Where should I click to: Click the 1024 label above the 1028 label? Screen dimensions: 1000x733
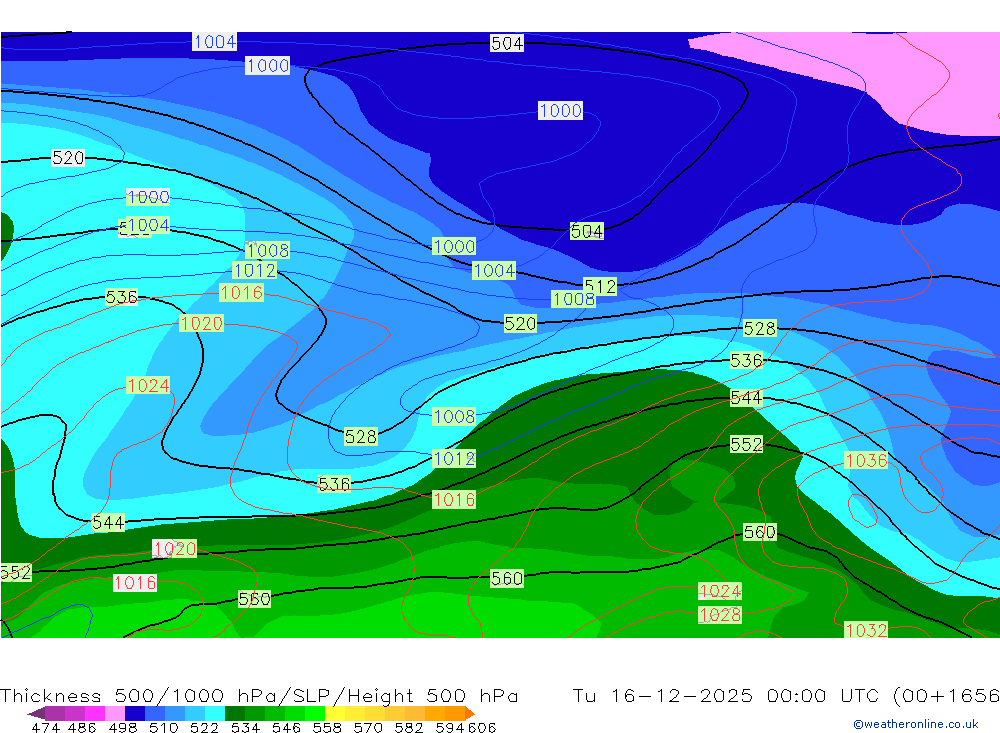point(720,591)
